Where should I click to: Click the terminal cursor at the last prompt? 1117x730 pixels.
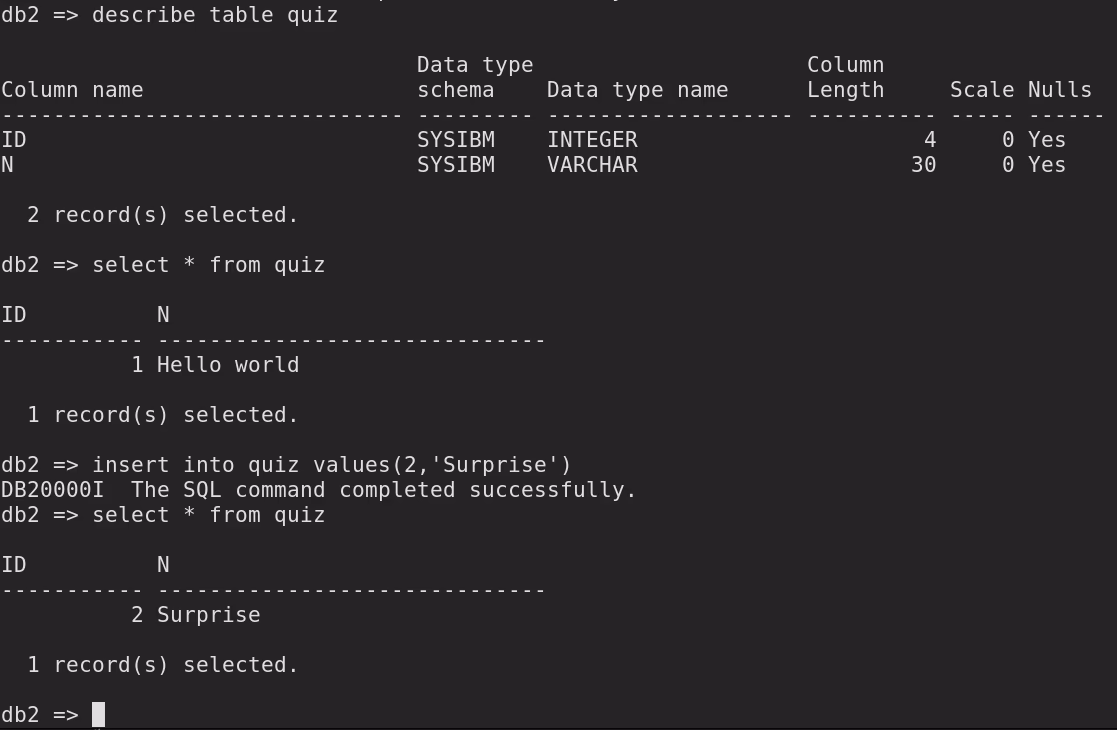click(98, 714)
